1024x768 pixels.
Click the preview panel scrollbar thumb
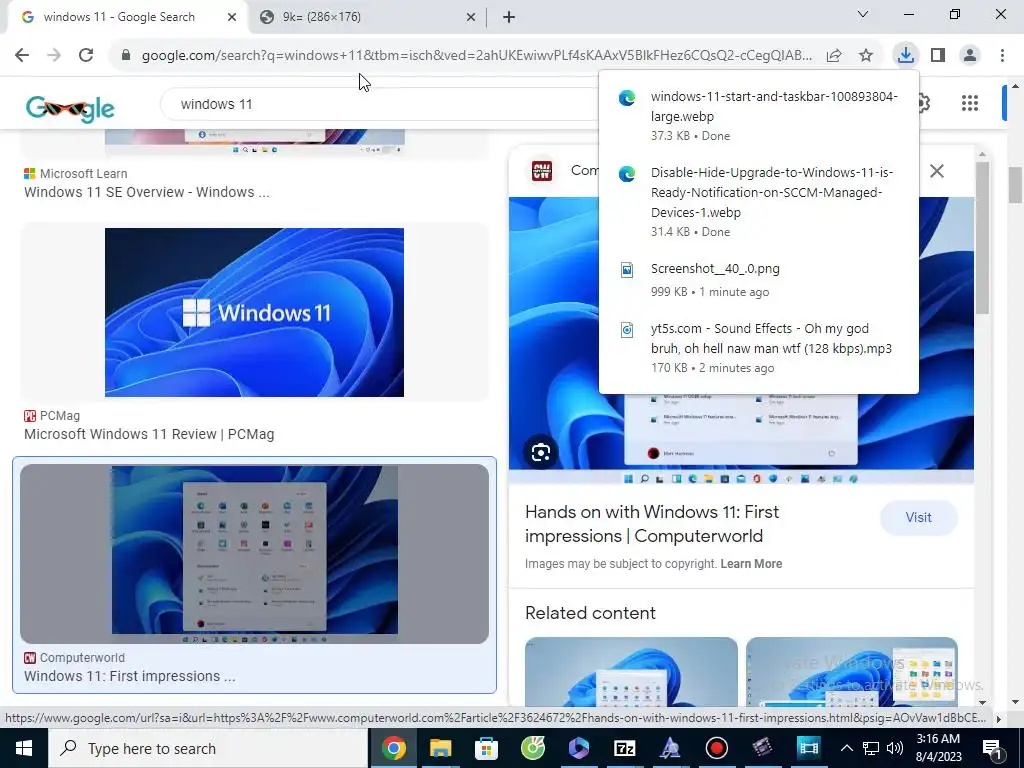[982, 238]
